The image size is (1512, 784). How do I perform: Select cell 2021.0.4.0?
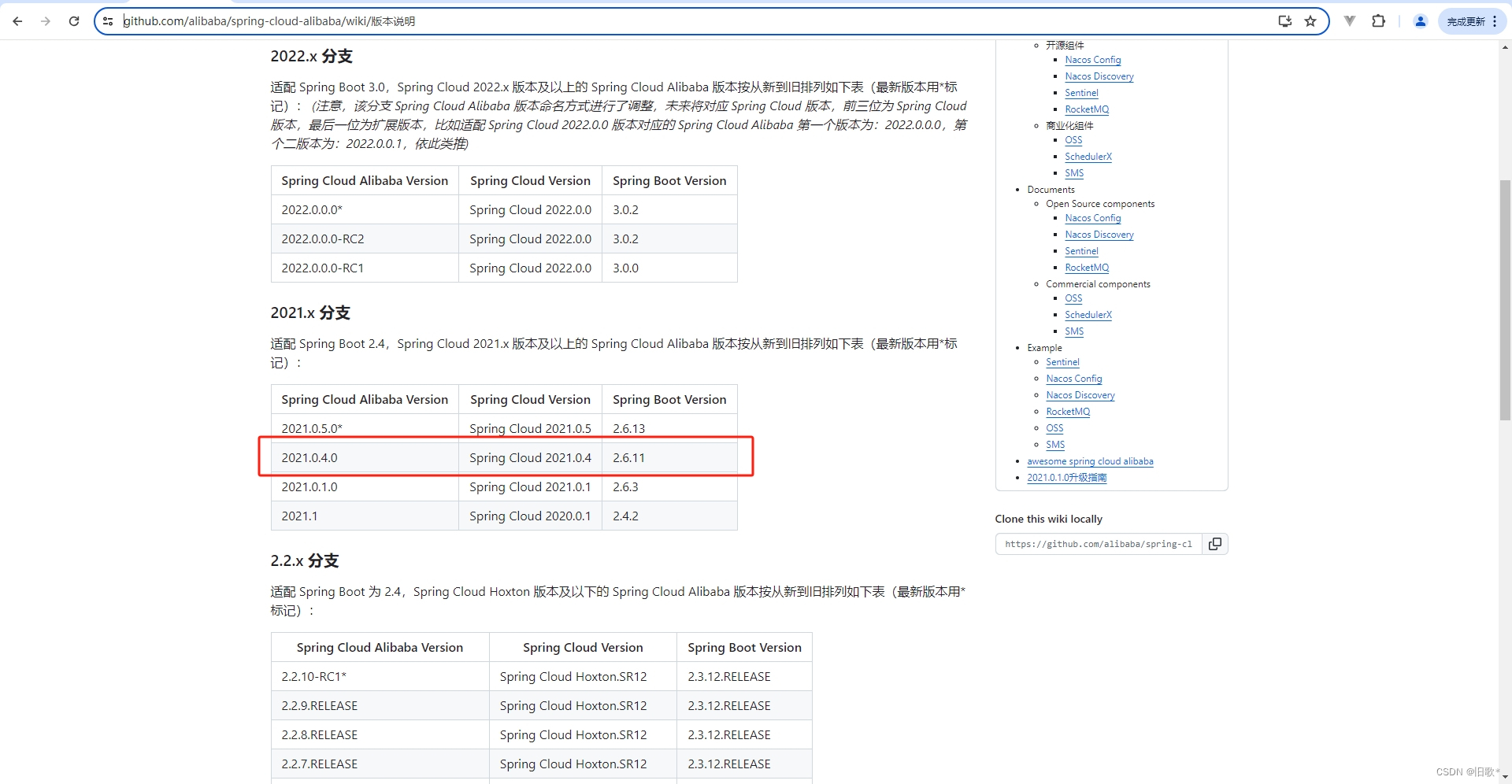pyautogui.click(x=365, y=458)
